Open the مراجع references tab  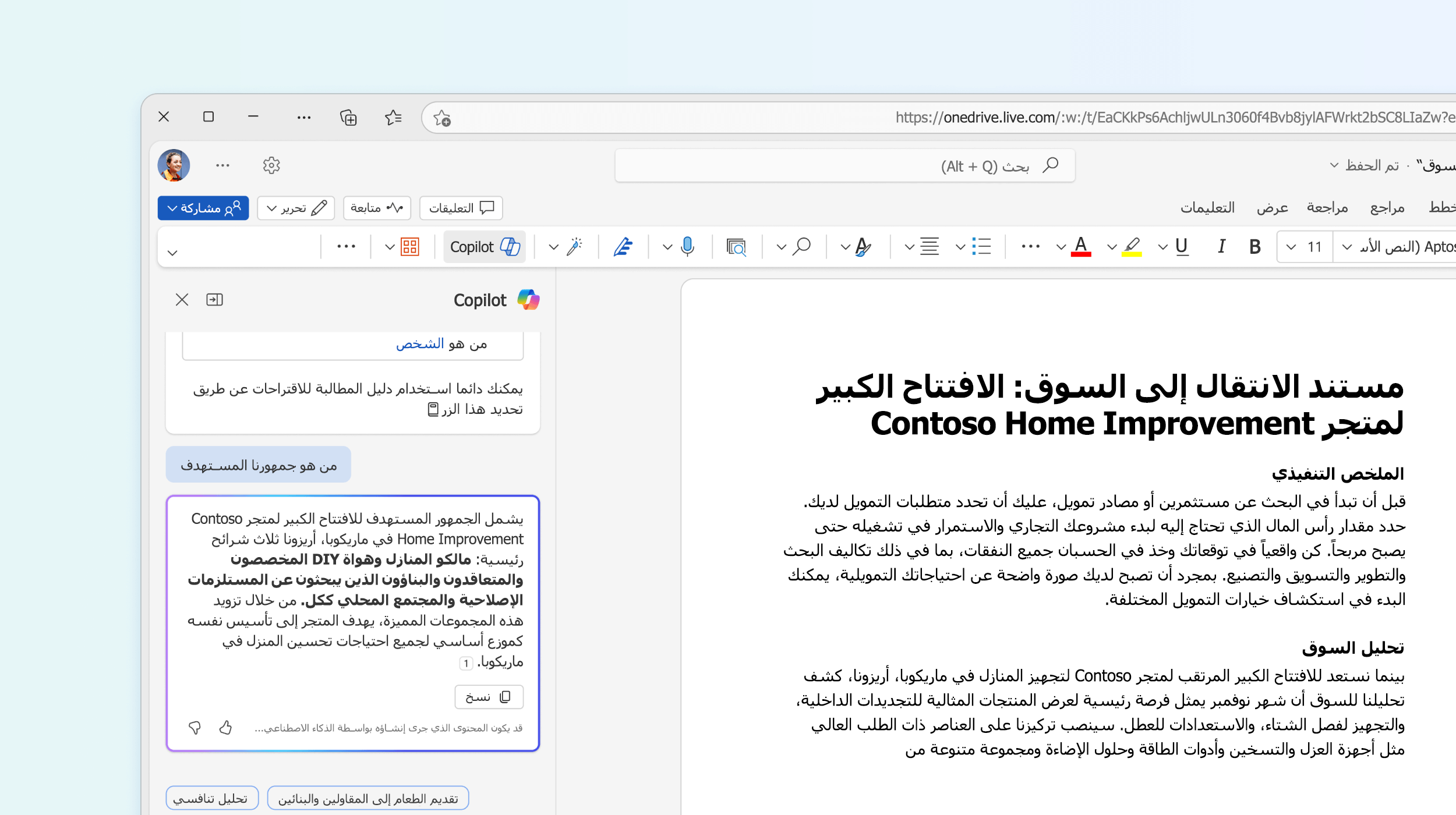(x=1387, y=208)
